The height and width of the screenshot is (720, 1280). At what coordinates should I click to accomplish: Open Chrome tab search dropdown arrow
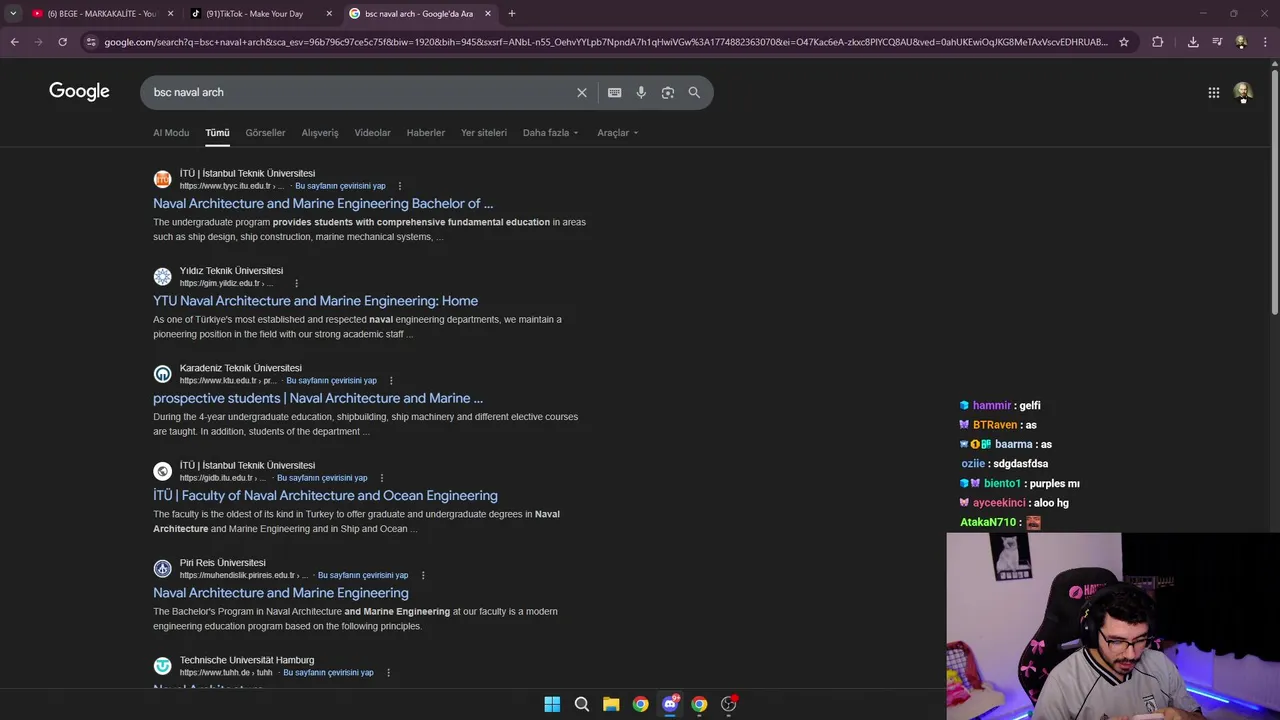tap(13, 13)
